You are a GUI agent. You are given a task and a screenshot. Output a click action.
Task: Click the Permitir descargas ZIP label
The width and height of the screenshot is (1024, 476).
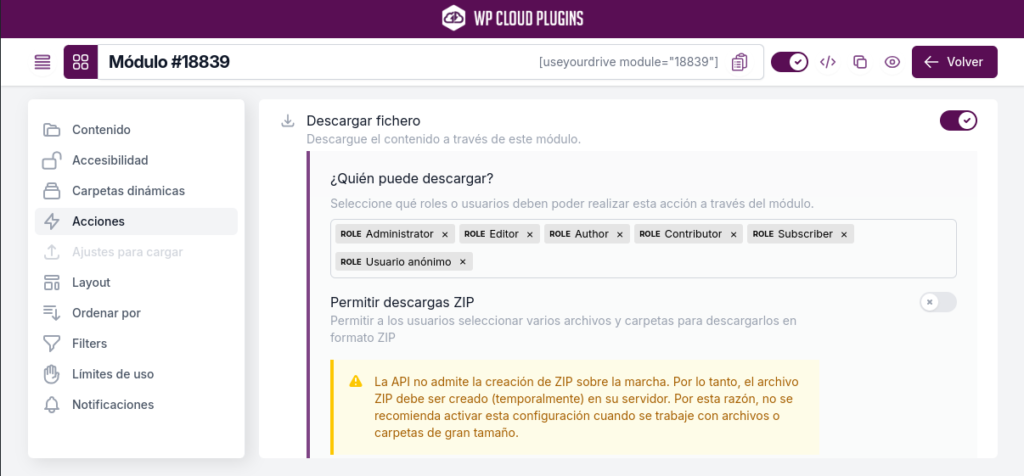[x=402, y=302]
